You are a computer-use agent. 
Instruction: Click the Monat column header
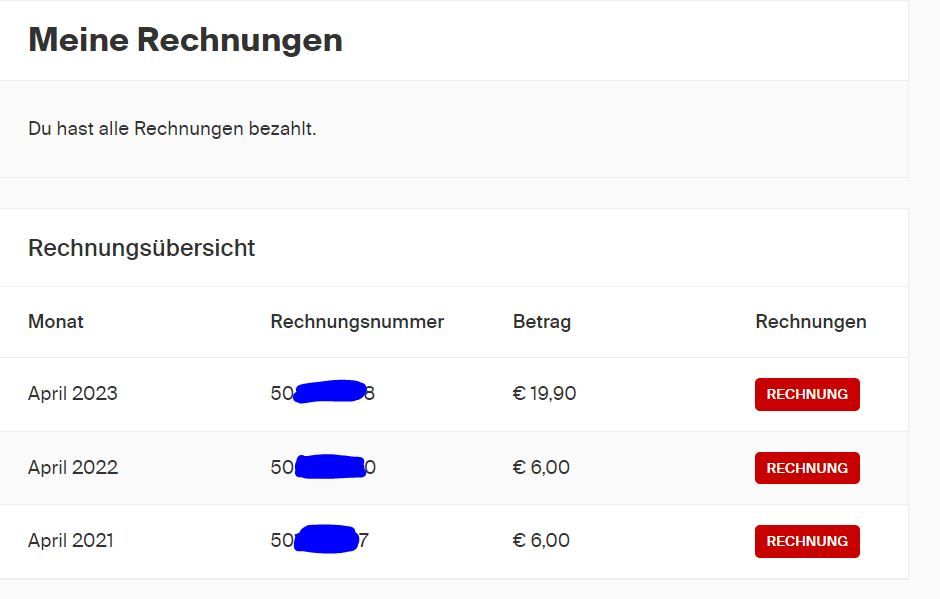pos(56,321)
